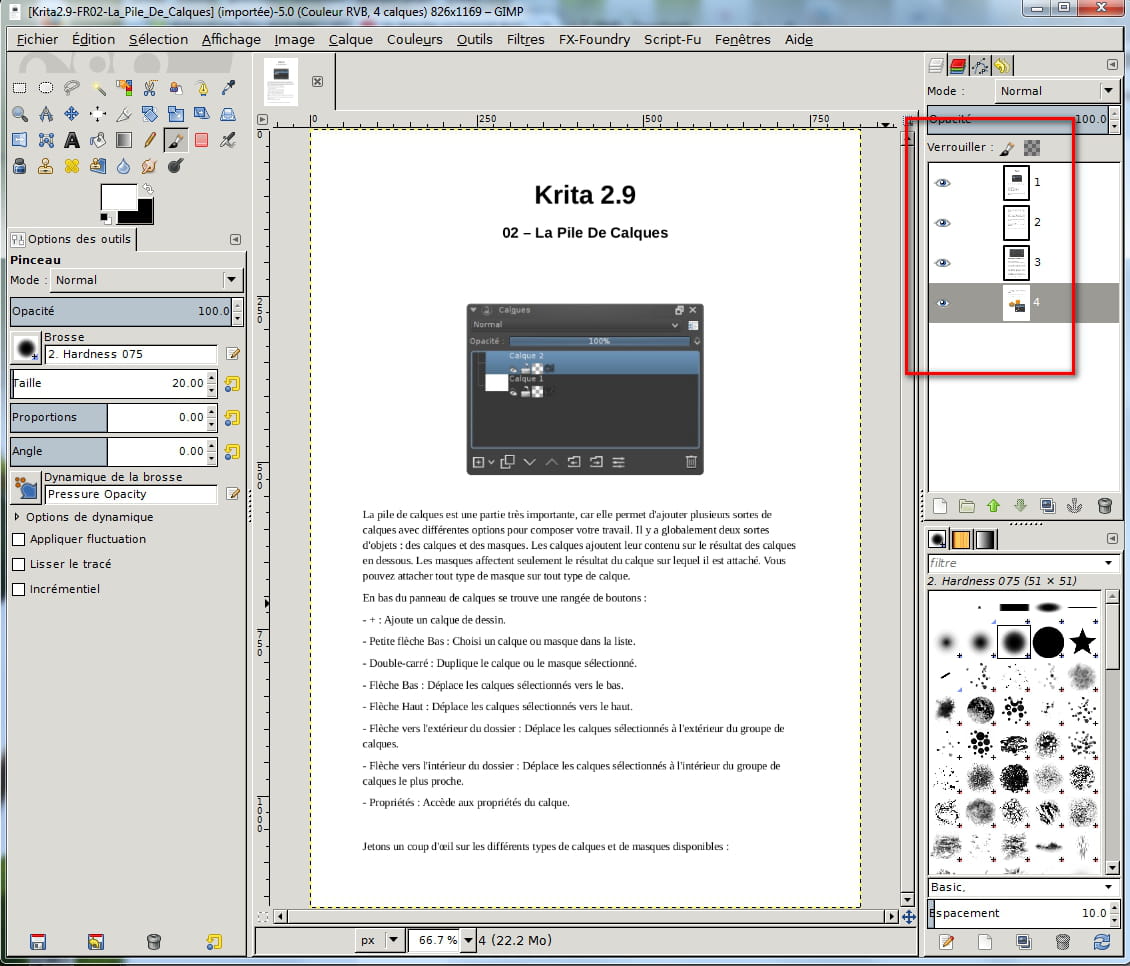Toggle lock pixels brush icon beside Verrouiller
The image size is (1130, 966).
click(x=1007, y=148)
